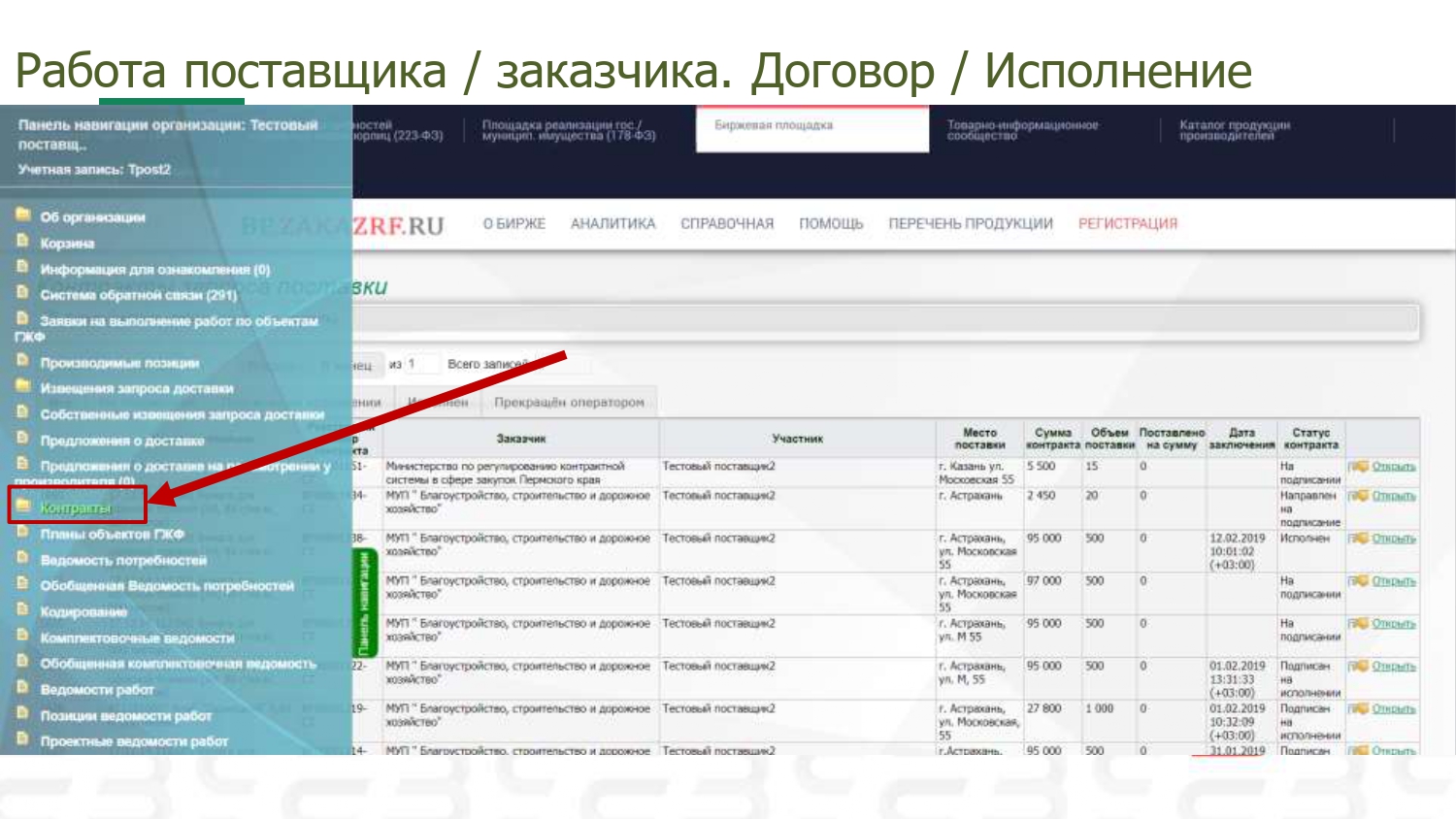
Task: Click the document icon beside Корзина
Action: click(x=22, y=242)
